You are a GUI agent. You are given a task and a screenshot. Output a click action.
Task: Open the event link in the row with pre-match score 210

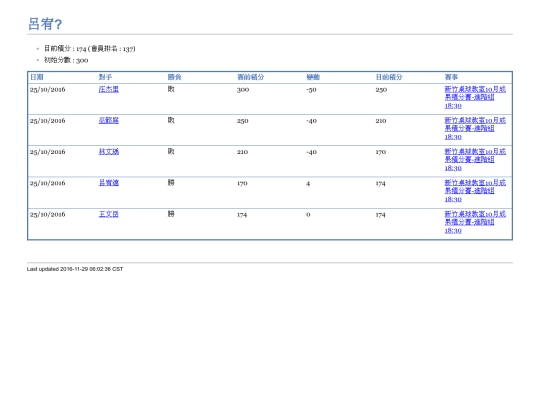click(x=475, y=160)
